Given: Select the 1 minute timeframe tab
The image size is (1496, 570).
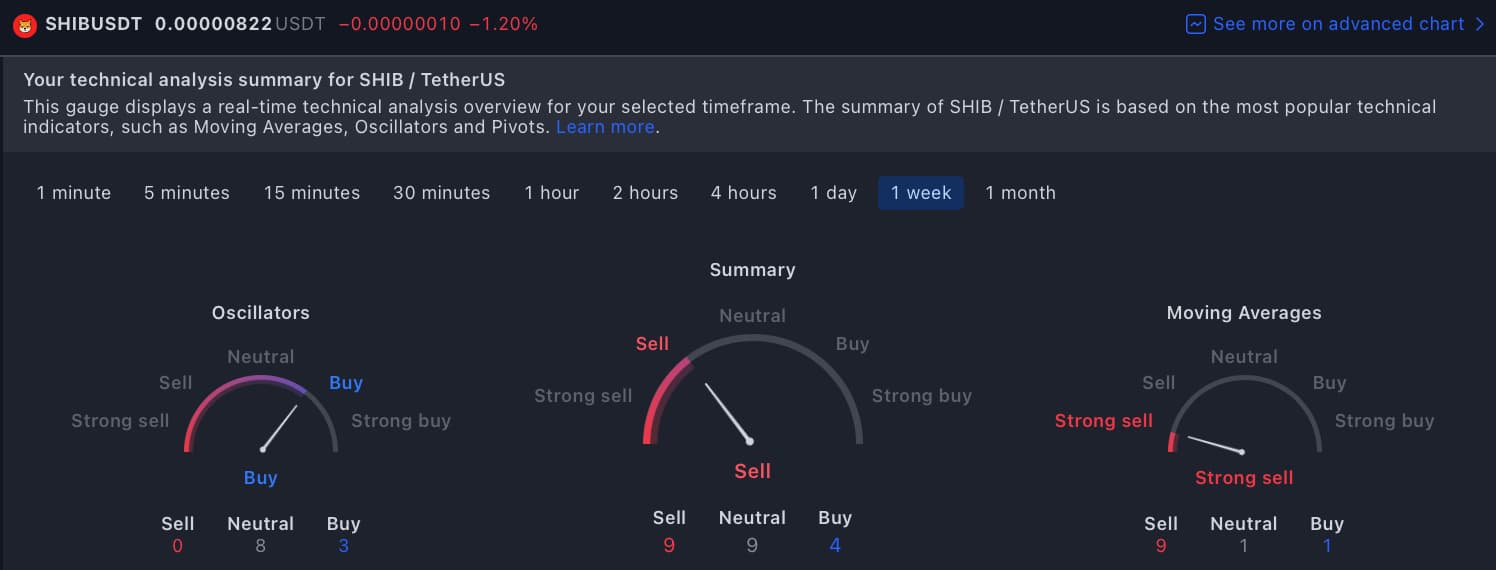Looking at the screenshot, I should pyautogui.click(x=74, y=193).
